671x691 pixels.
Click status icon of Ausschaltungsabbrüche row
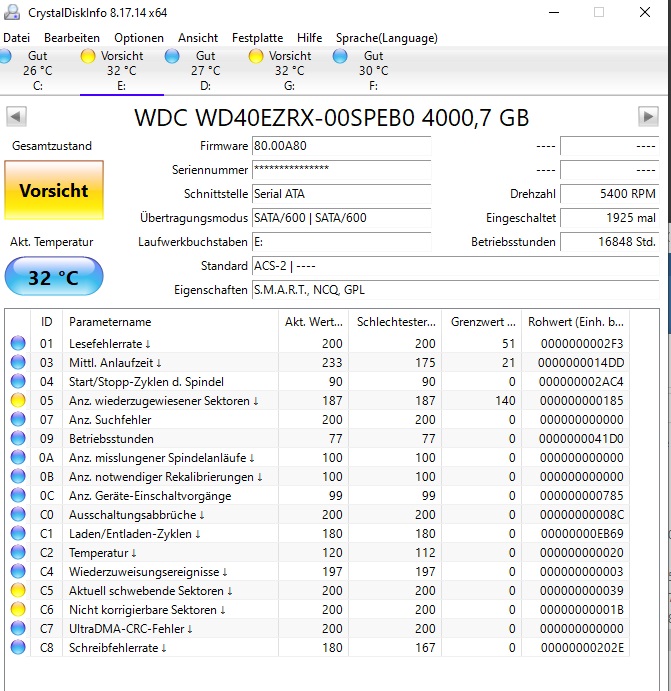tap(18, 514)
